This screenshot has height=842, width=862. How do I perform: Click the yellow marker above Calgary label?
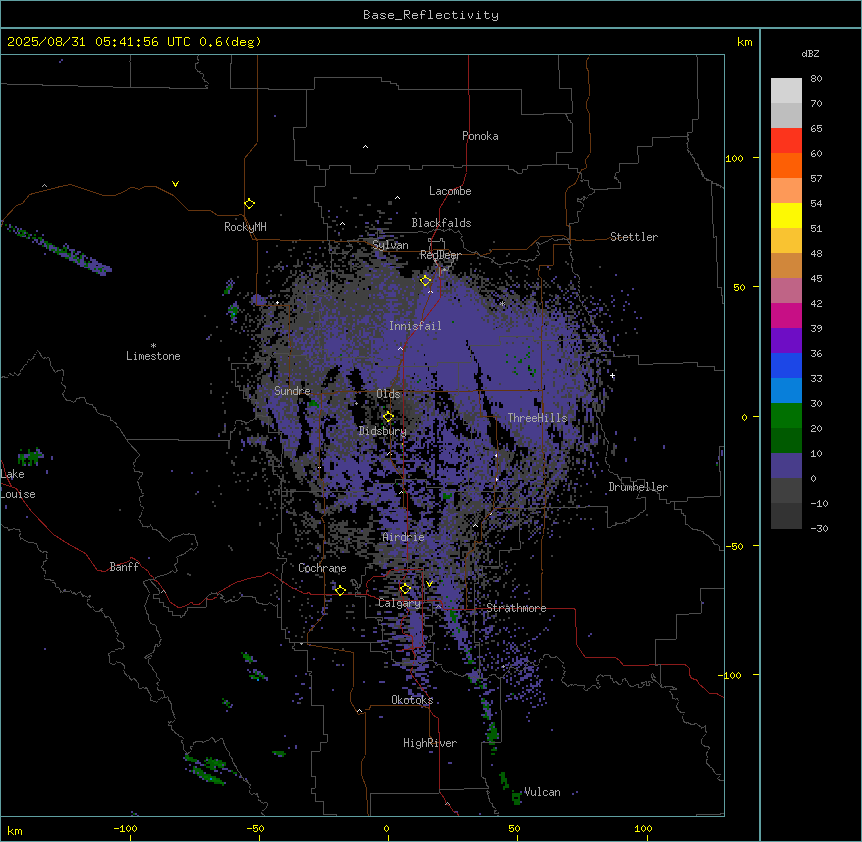[x=405, y=589]
